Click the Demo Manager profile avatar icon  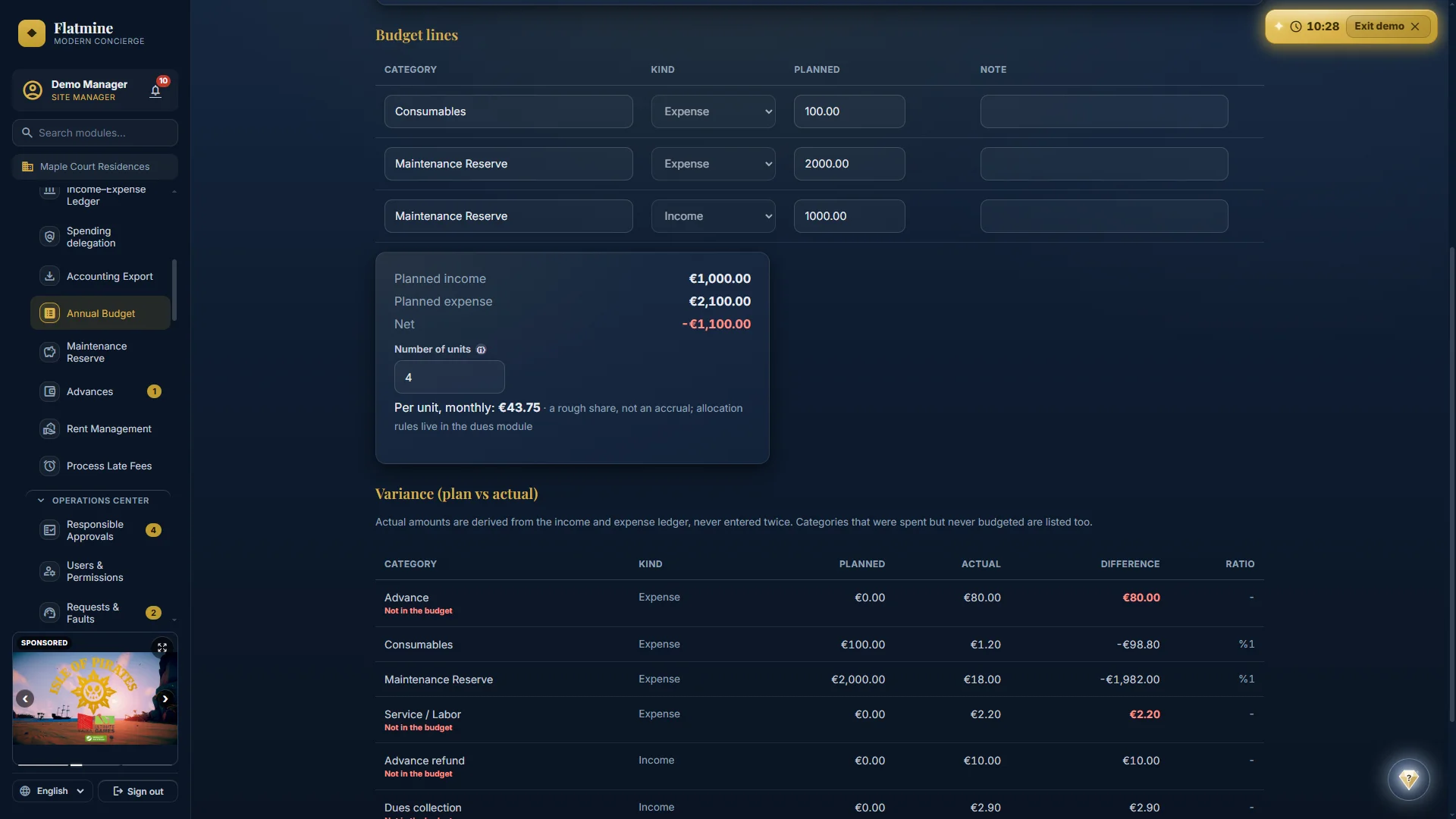click(x=33, y=90)
